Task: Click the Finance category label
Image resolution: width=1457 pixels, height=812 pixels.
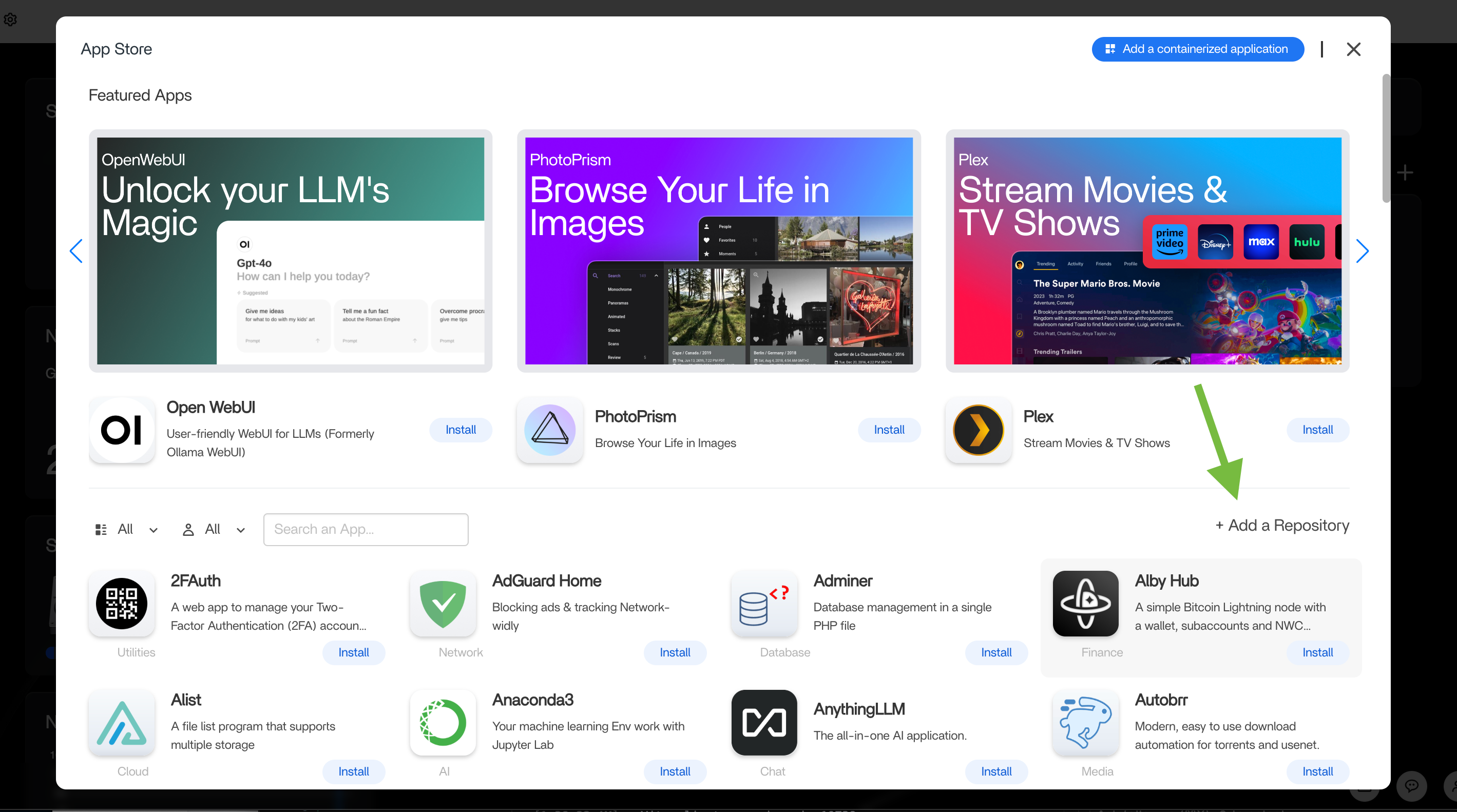Action: coord(1102,652)
